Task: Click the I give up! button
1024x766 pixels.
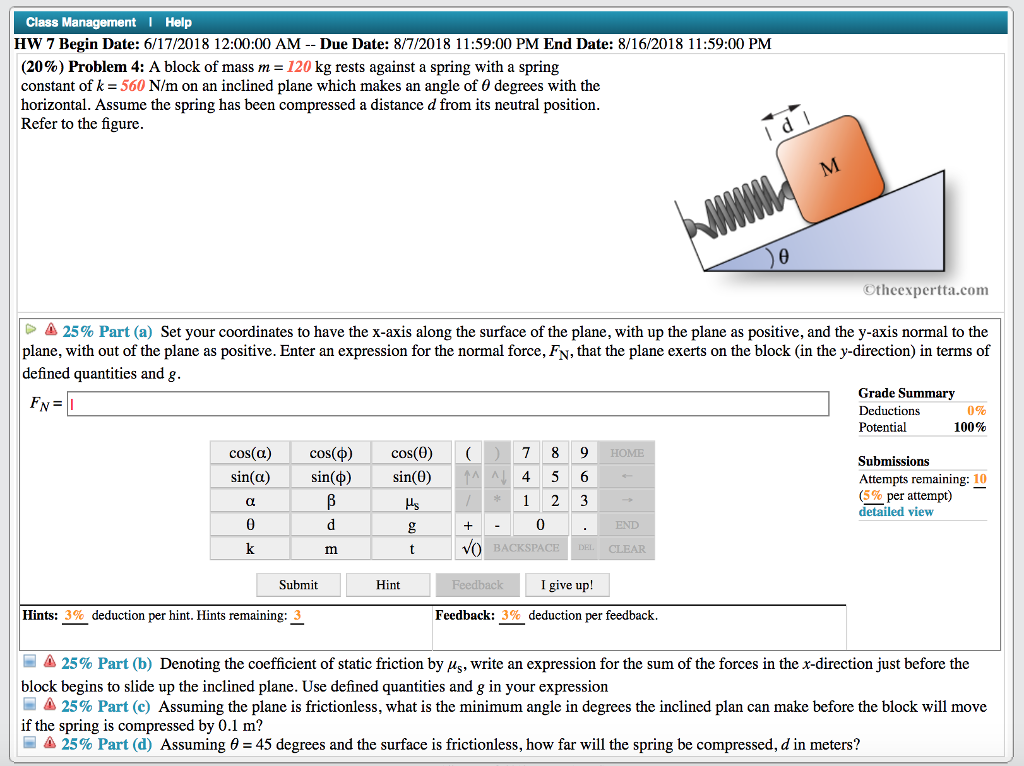Action: click(x=567, y=584)
